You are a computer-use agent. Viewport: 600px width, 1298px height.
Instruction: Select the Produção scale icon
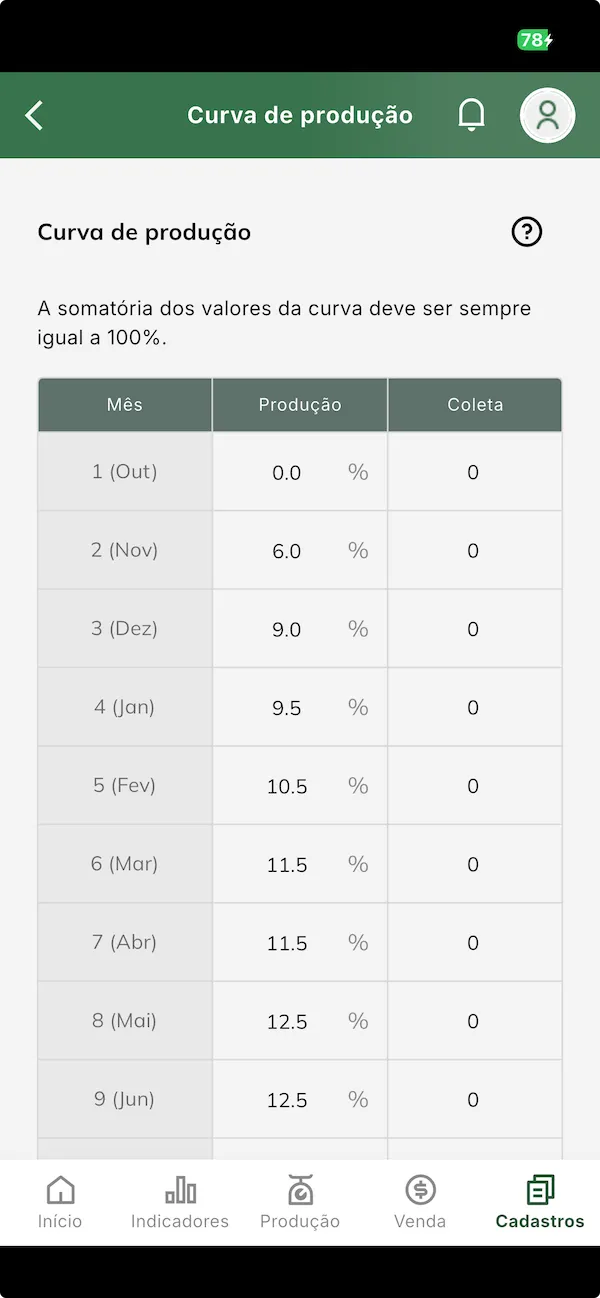tap(300, 1191)
